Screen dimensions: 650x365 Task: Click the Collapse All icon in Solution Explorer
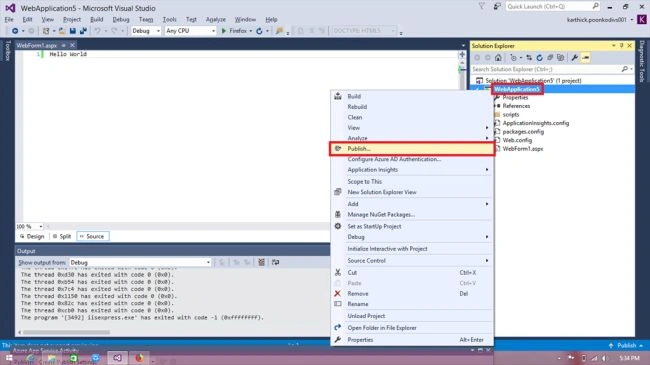pos(550,58)
